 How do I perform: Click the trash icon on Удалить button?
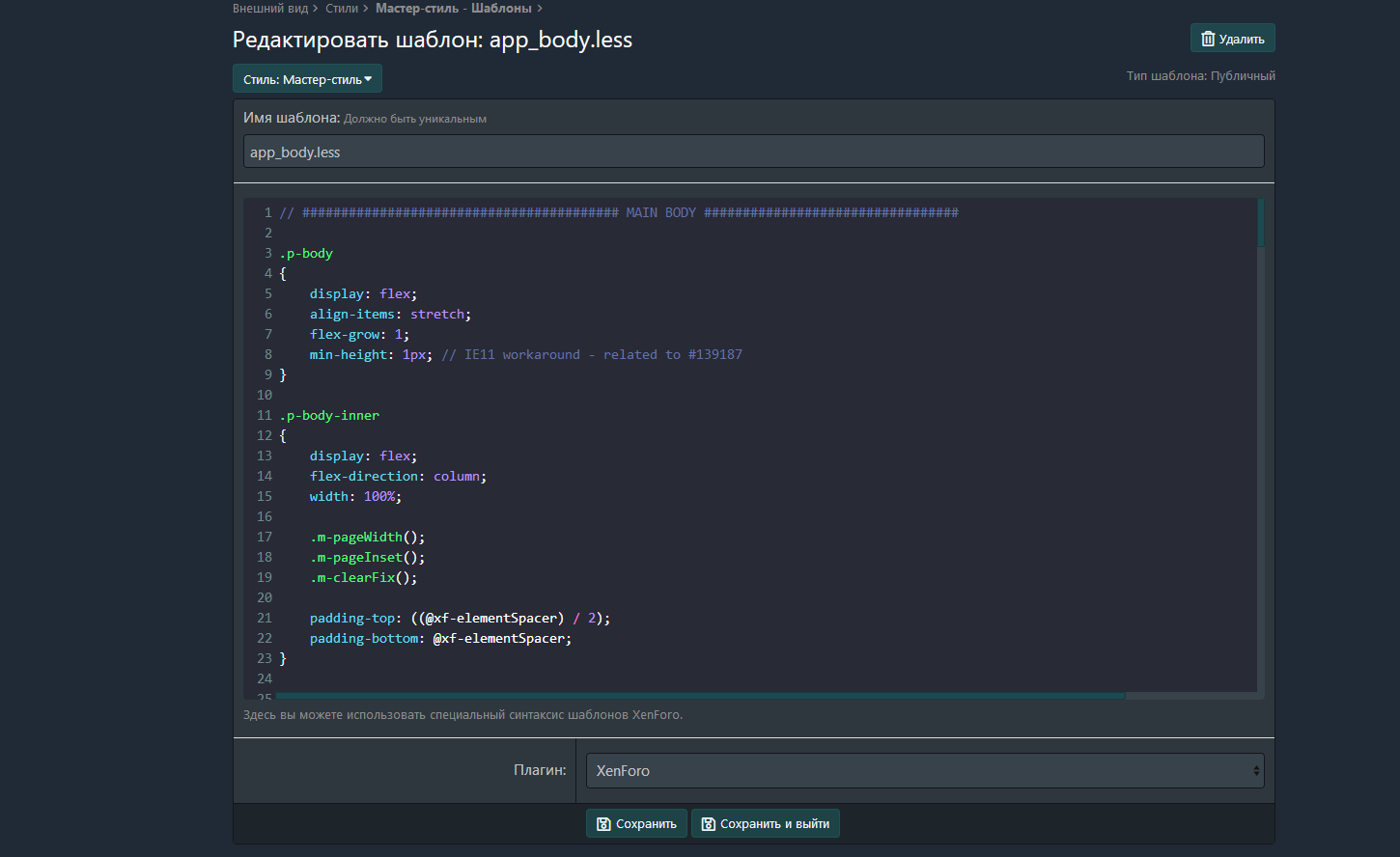point(1207,39)
